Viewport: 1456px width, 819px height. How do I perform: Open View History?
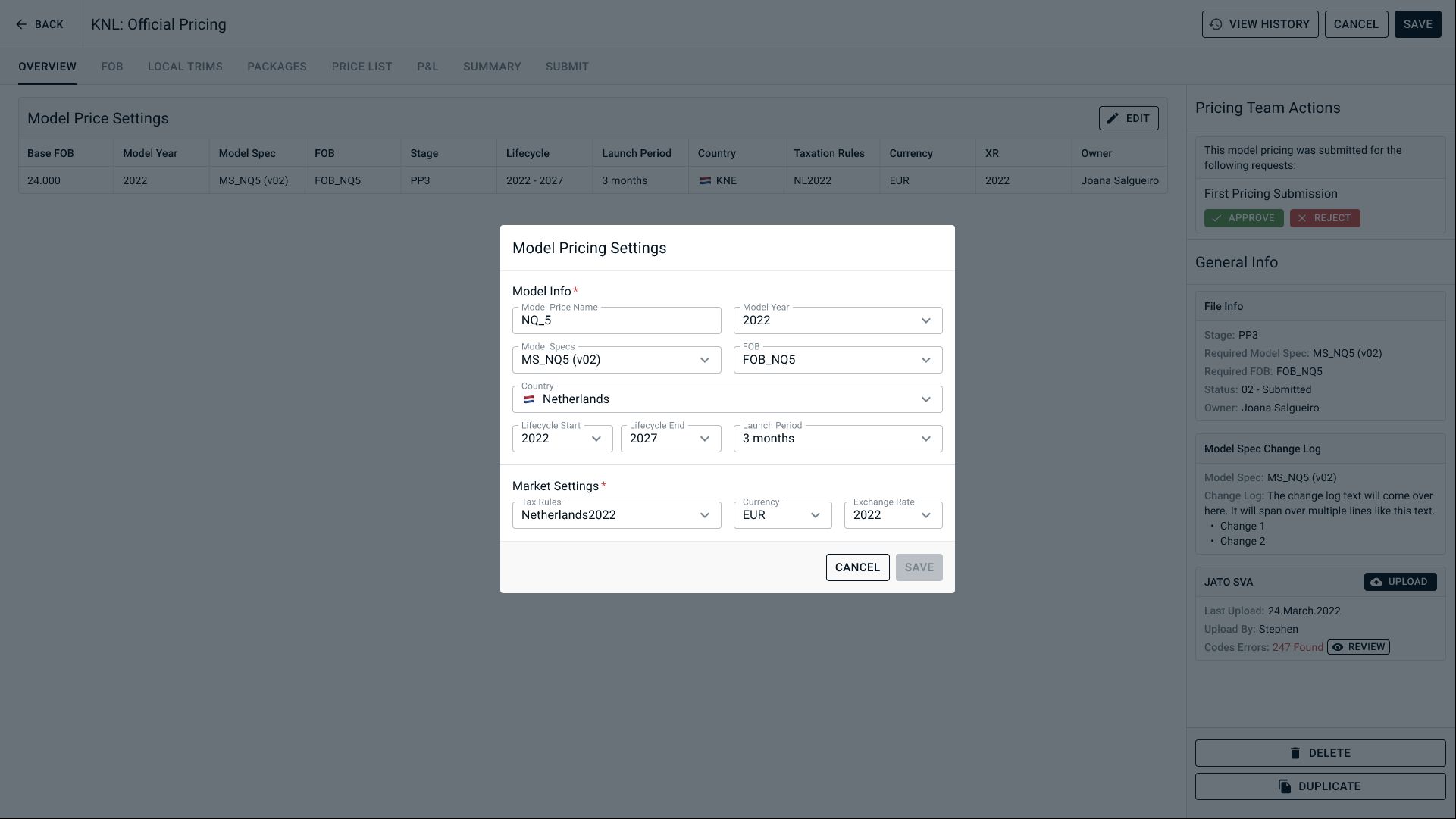[1260, 24]
